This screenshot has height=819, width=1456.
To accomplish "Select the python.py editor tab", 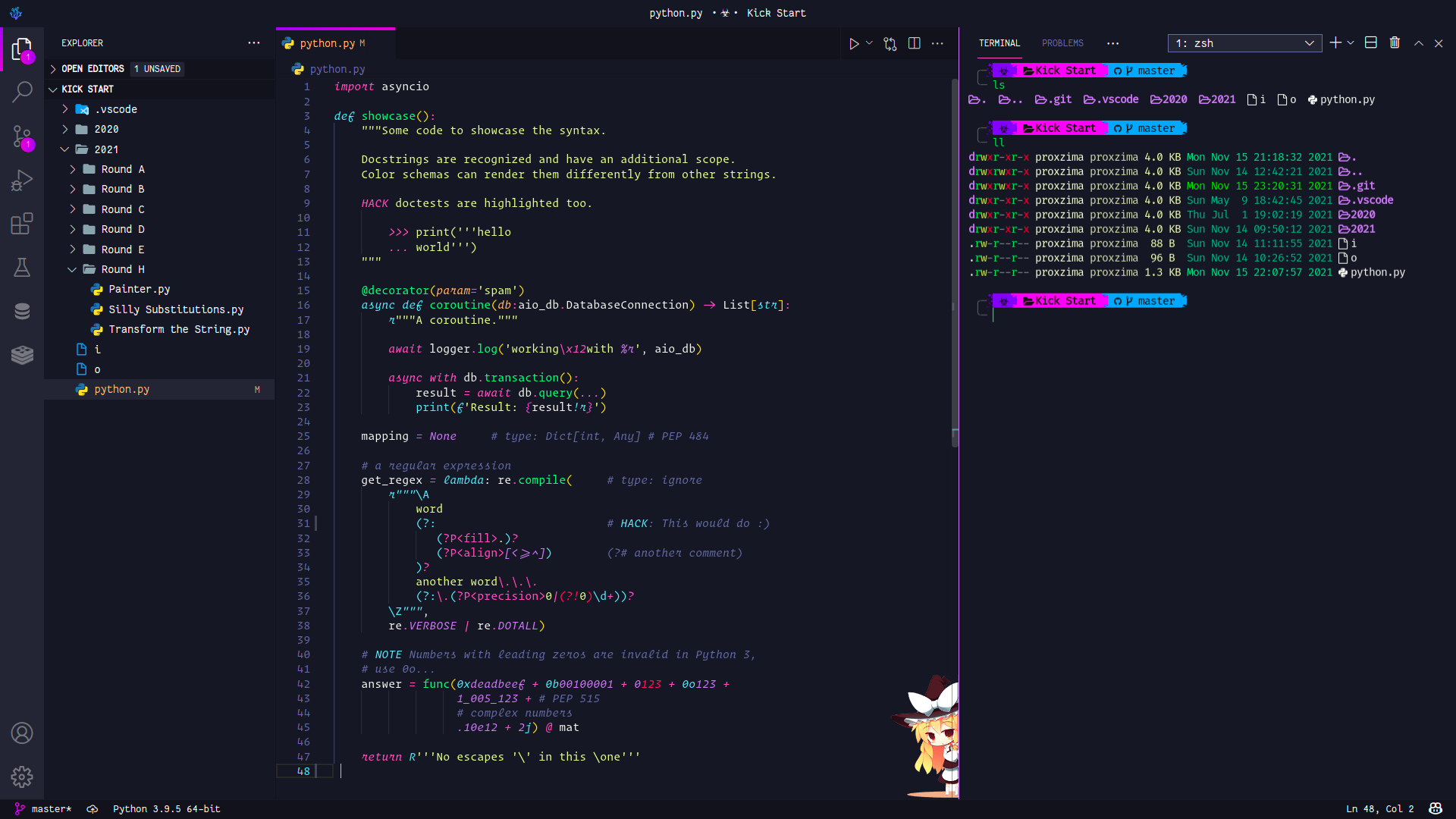I will click(328, 44).
